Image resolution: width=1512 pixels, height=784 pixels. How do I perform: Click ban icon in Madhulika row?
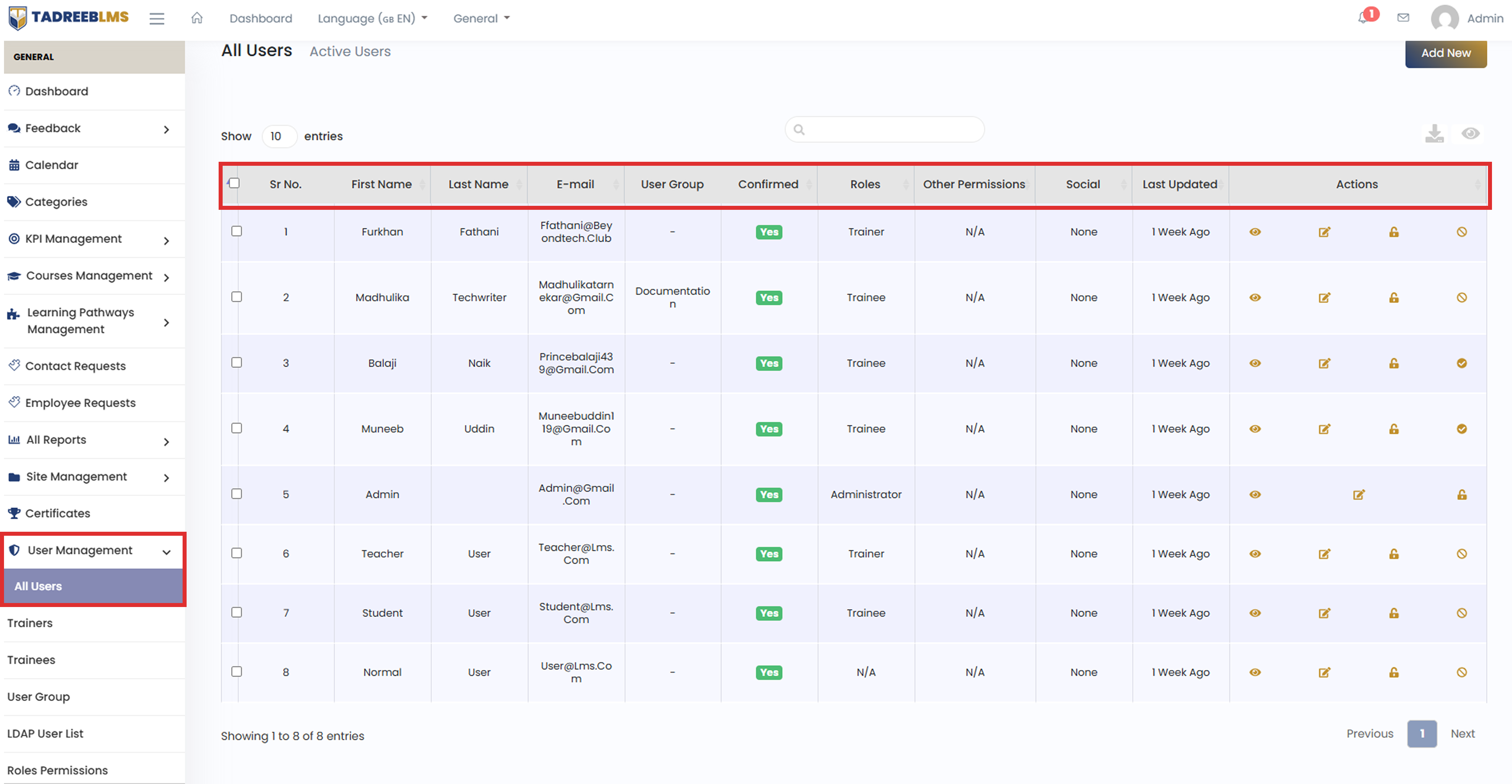pos(1462,298)
